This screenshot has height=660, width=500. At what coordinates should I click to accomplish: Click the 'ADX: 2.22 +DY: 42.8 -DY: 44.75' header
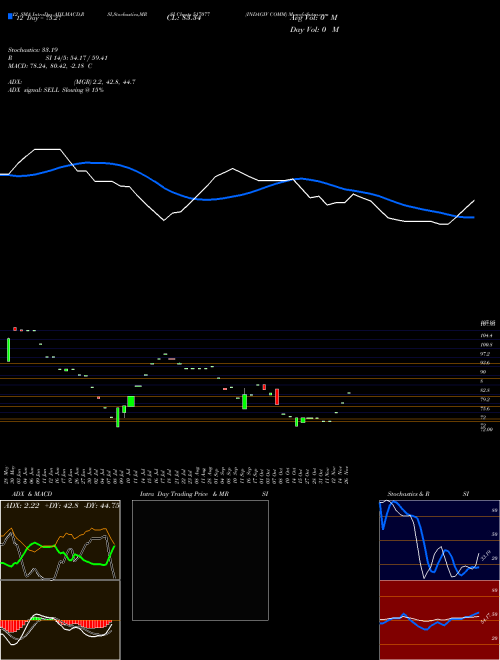tap(61, 506)
